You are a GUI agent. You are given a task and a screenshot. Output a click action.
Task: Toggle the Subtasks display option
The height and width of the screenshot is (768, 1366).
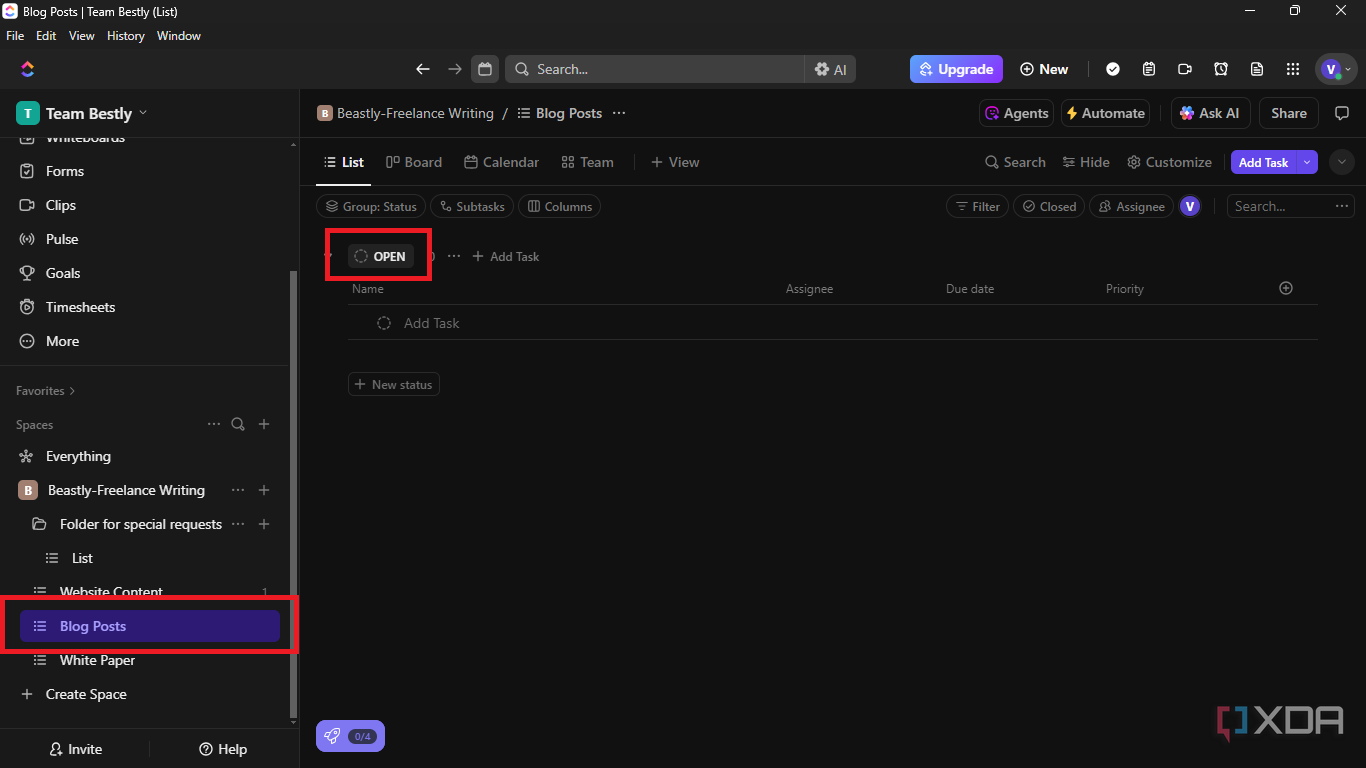click(473, 206)
